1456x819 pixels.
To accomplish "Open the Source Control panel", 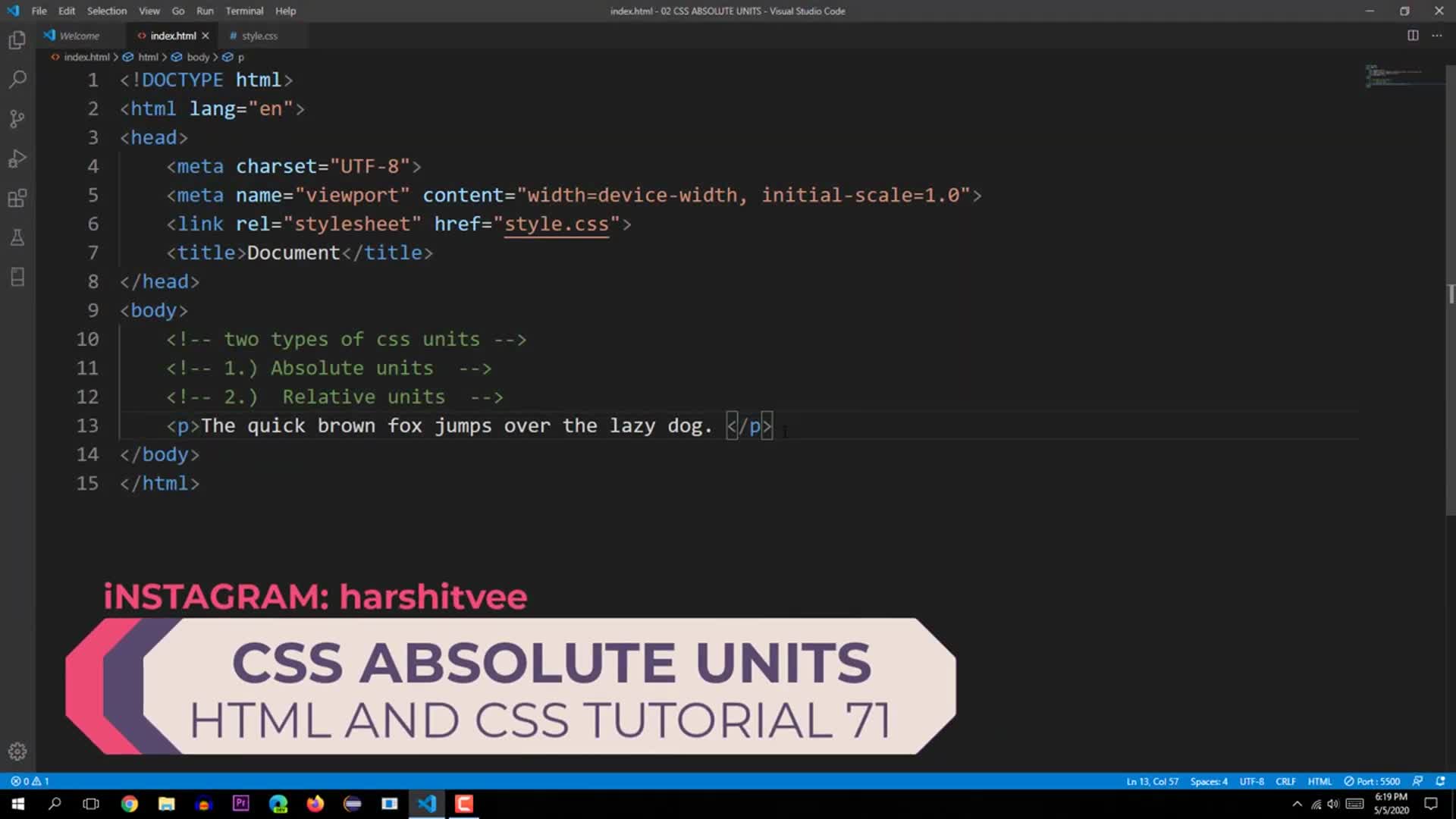I will tap(17, 119).
